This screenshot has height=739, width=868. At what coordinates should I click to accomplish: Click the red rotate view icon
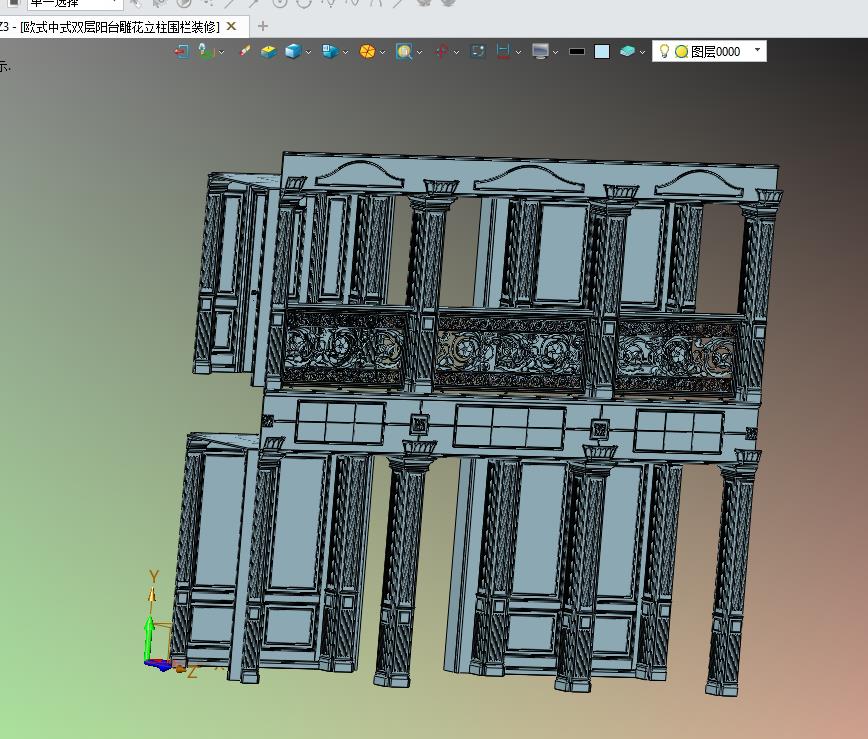(x=441, y=51)
